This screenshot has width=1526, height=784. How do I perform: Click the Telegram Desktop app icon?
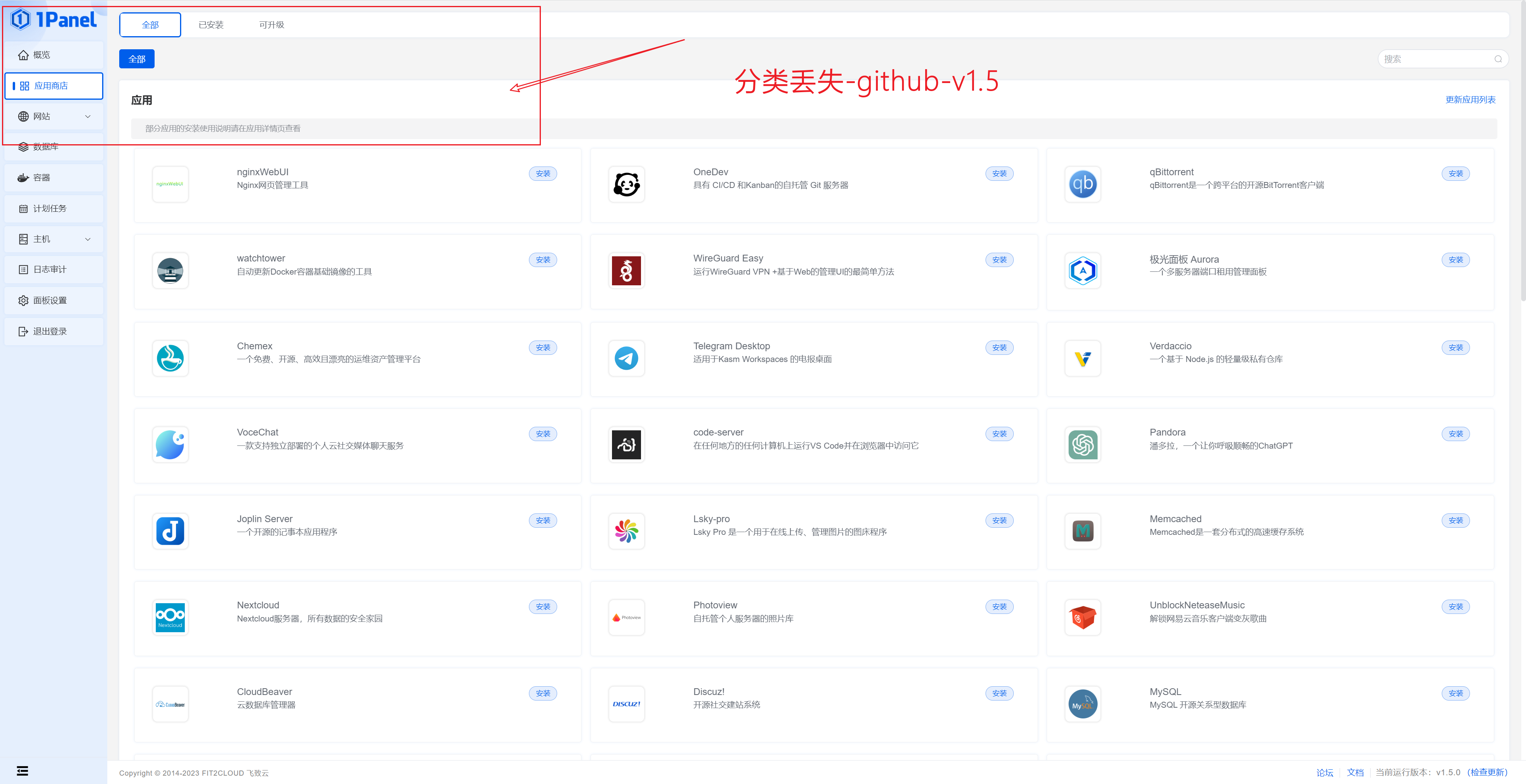(x=626, y=358)
